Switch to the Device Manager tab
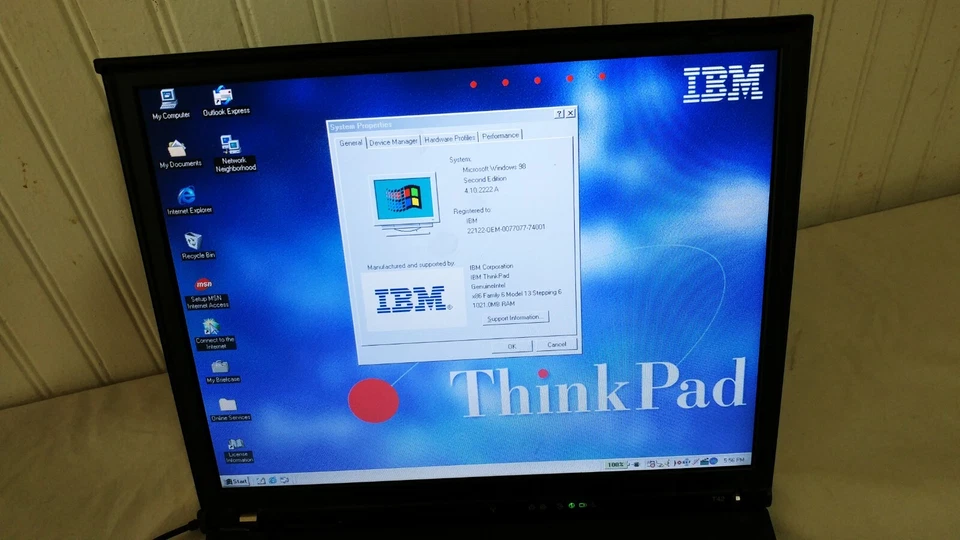The height and width of the screenshot is (540, 960). pos(393,141)
